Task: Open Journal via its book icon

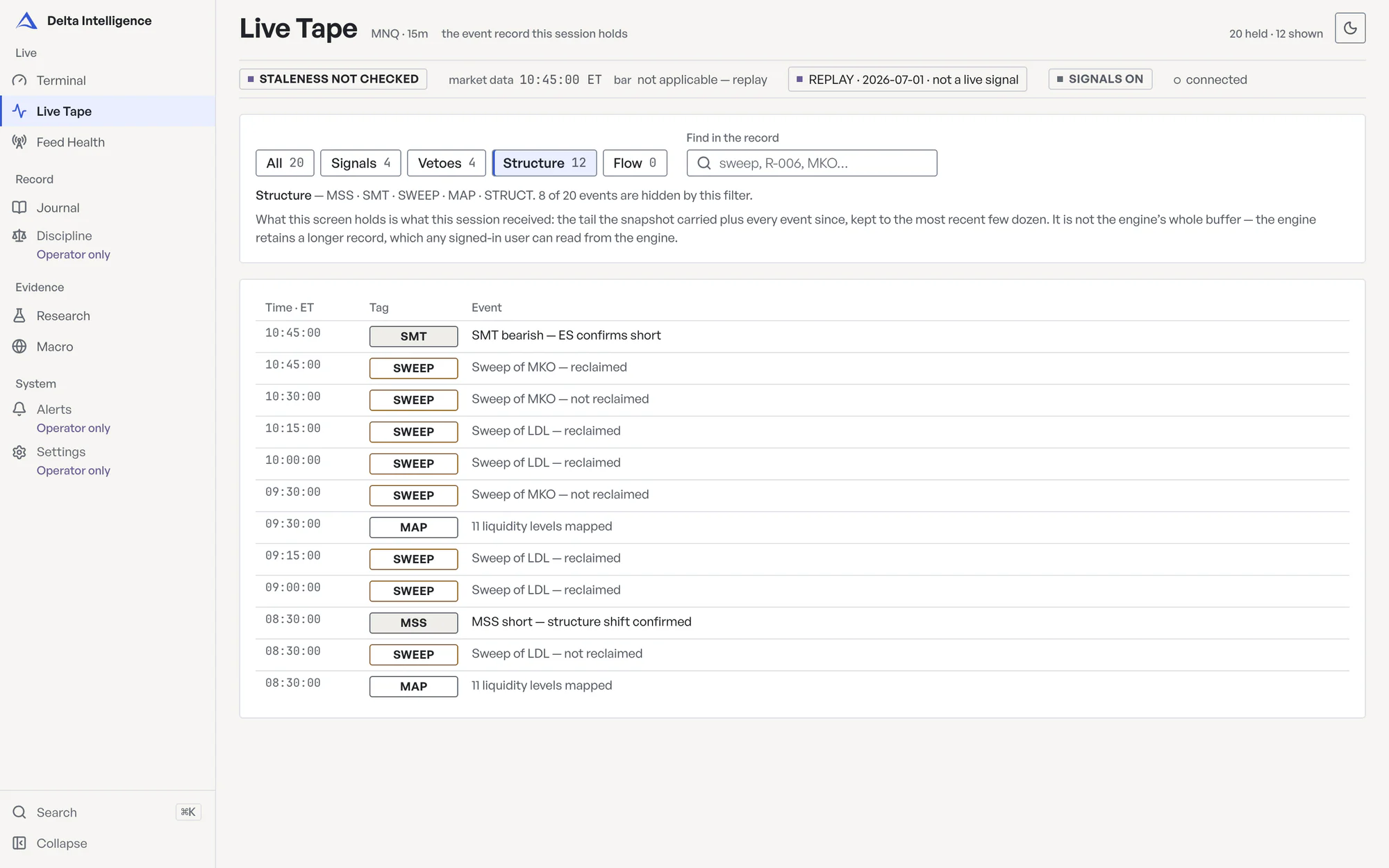Action: [x=19, y=208]
